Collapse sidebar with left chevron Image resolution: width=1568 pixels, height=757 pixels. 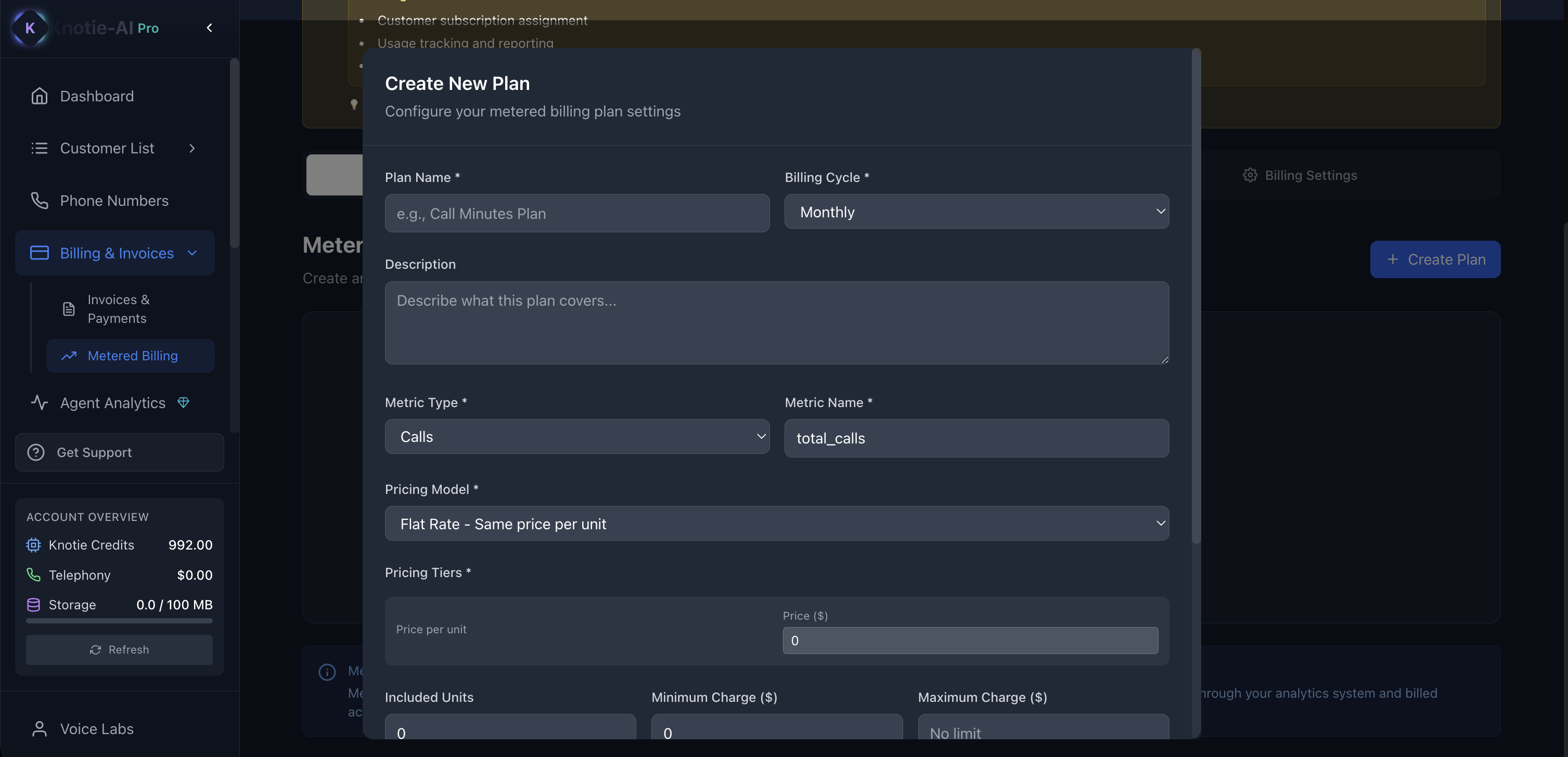tap(209, 28)
